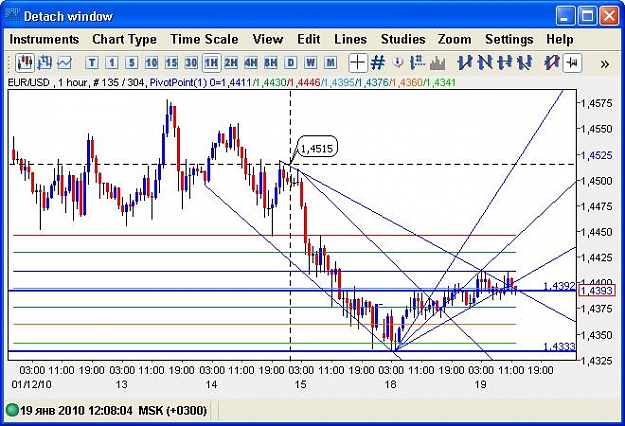The height and width of the screenshot is (426, 625).
Task: Select the bar chart type icon
Action: (x=45, y=63)
